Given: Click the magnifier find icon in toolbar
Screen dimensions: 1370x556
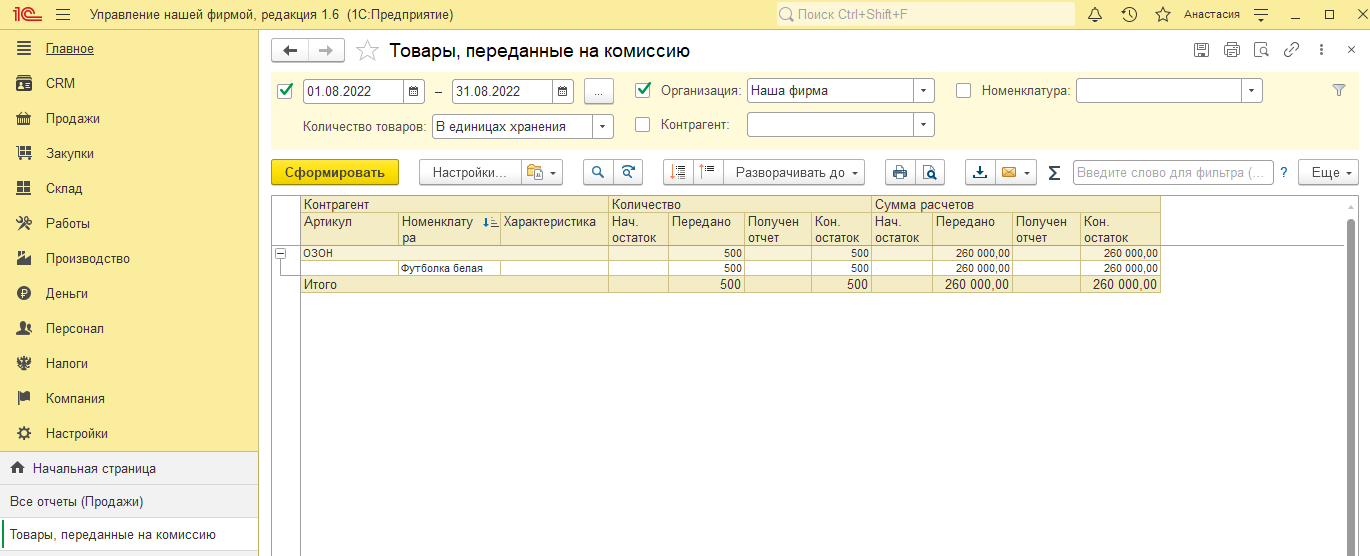Looking at the screenshot, I should click(598, 172).
